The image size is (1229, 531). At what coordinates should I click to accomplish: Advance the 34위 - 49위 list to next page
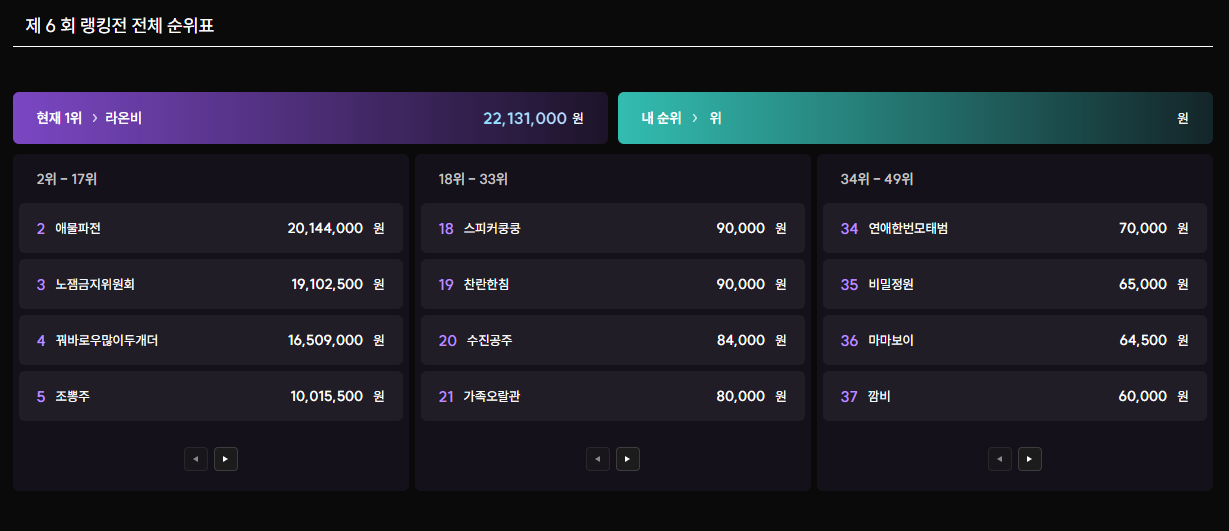1029,459
